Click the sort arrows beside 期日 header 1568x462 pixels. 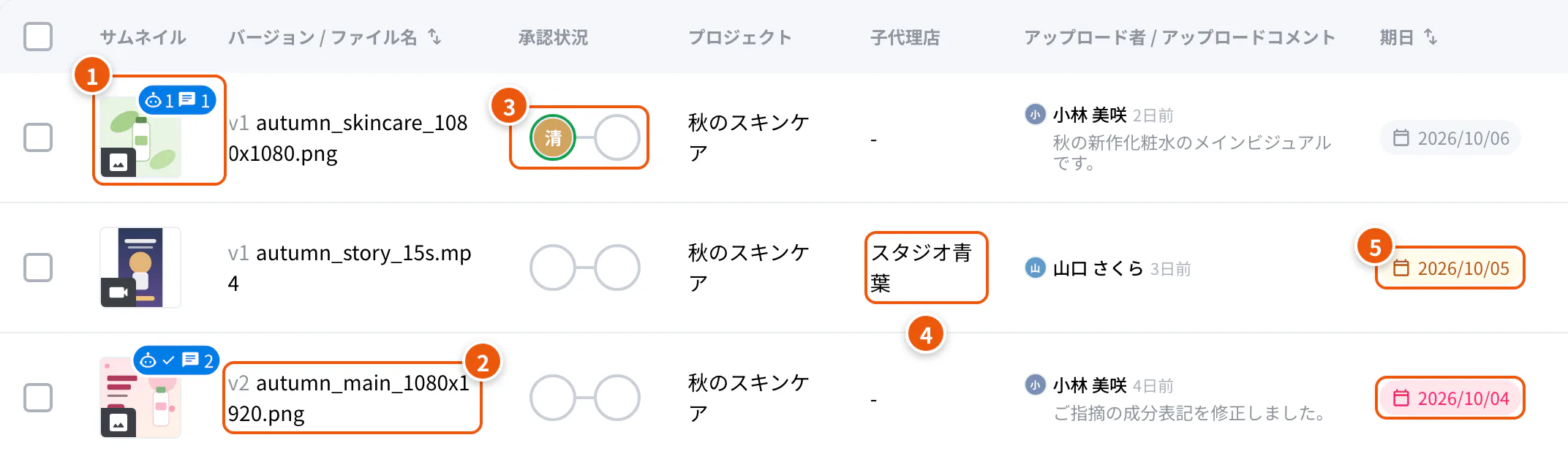(1431, 37)
